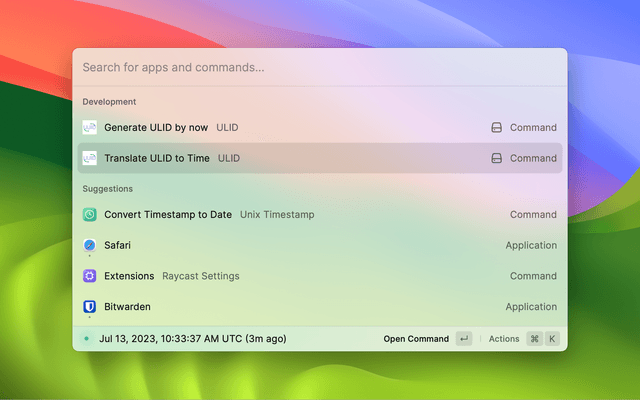Screen dimensions: 640x400
Task: Click the green status dot in footer
Action: point(87,339)
